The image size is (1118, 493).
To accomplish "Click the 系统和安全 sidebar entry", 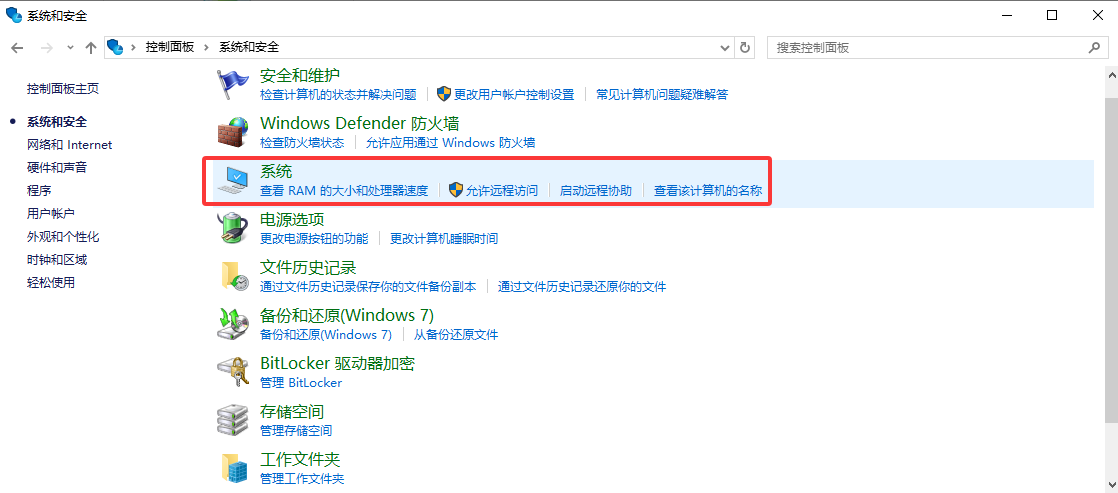I will tap(57, 122).
